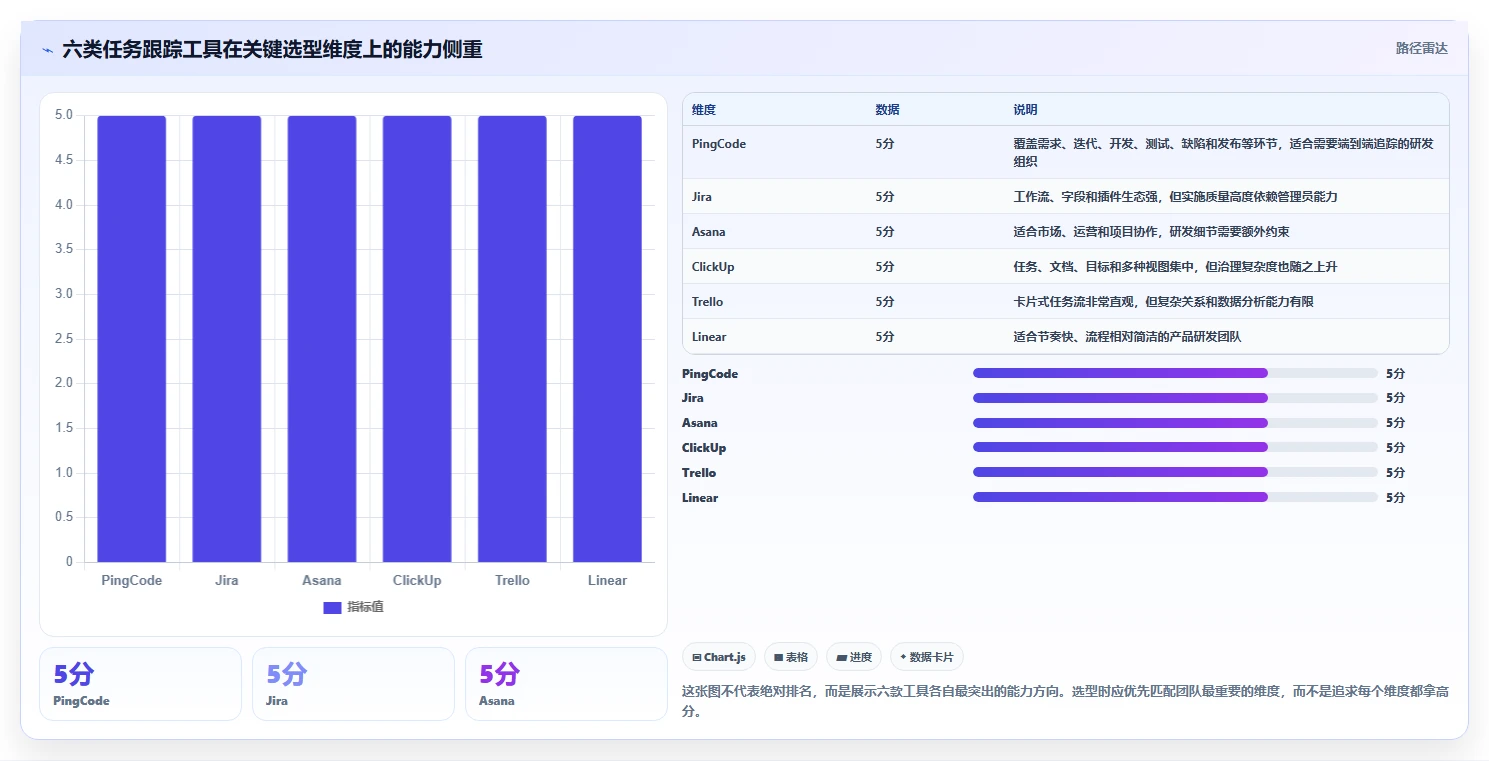Click the Jira progress bar
Screen dimensions: 1489x761
[x=1175, y=398]
